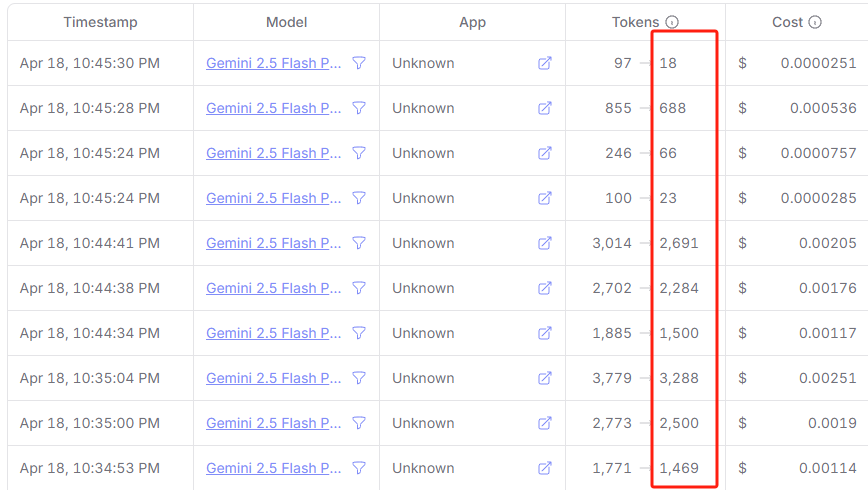This screenshot has height=490, width=868.
Task: Select the Apr 18, 10:44:34 PM timestamp
Action: pos(90,333)
